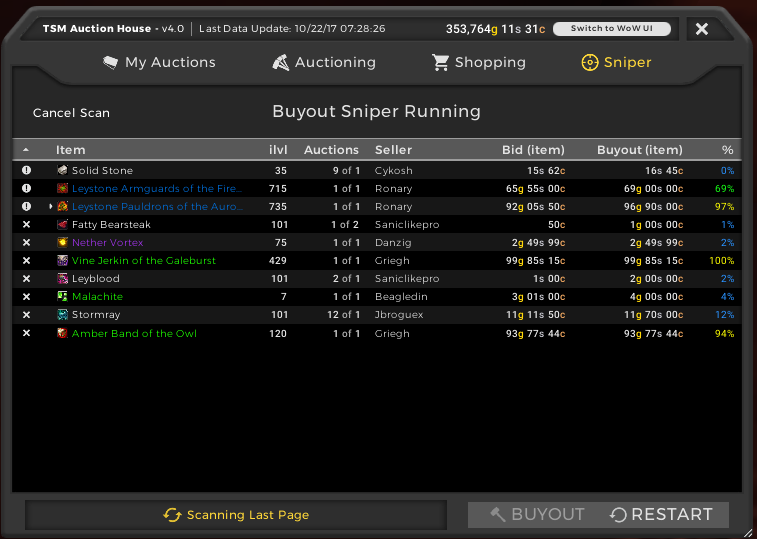The width and height of the screenshot is (757, 539).
Task: Click the Stormray item icon
Action: point(62,314)
